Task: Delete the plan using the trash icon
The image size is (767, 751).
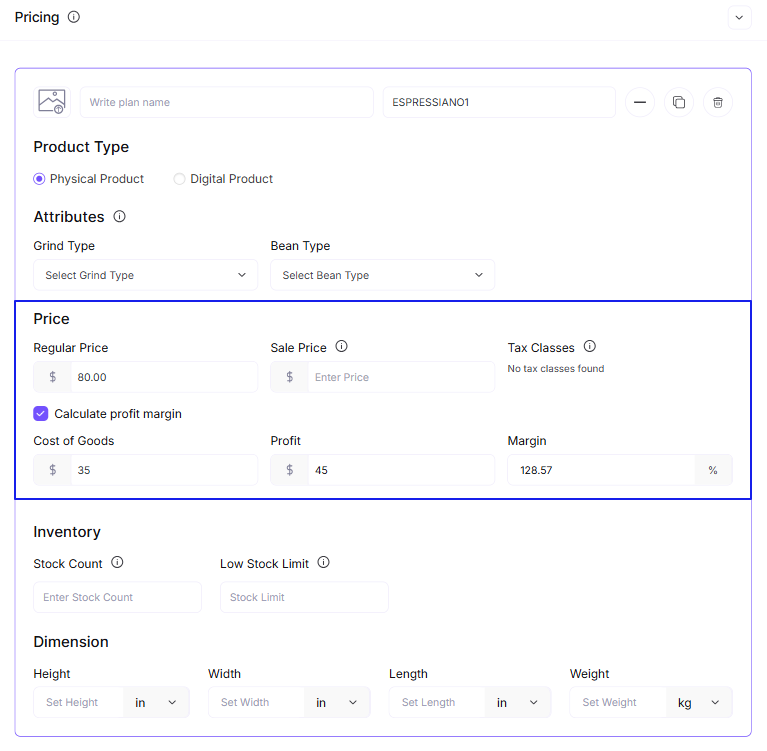Action: [718, 102]
